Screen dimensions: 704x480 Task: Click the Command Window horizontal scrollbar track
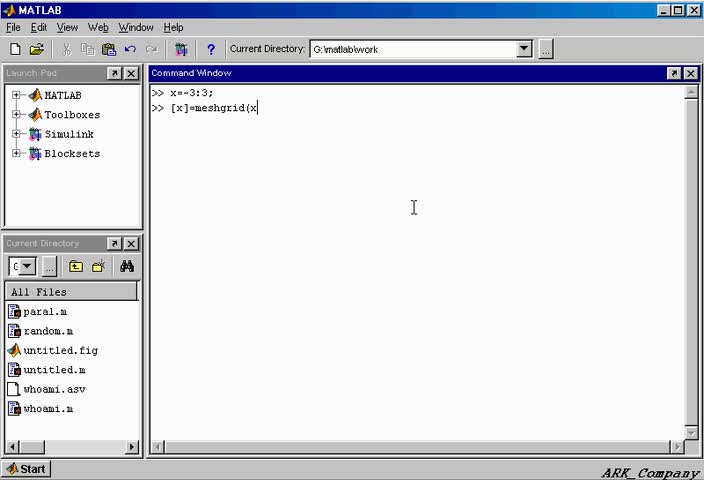tap(417, 447)
